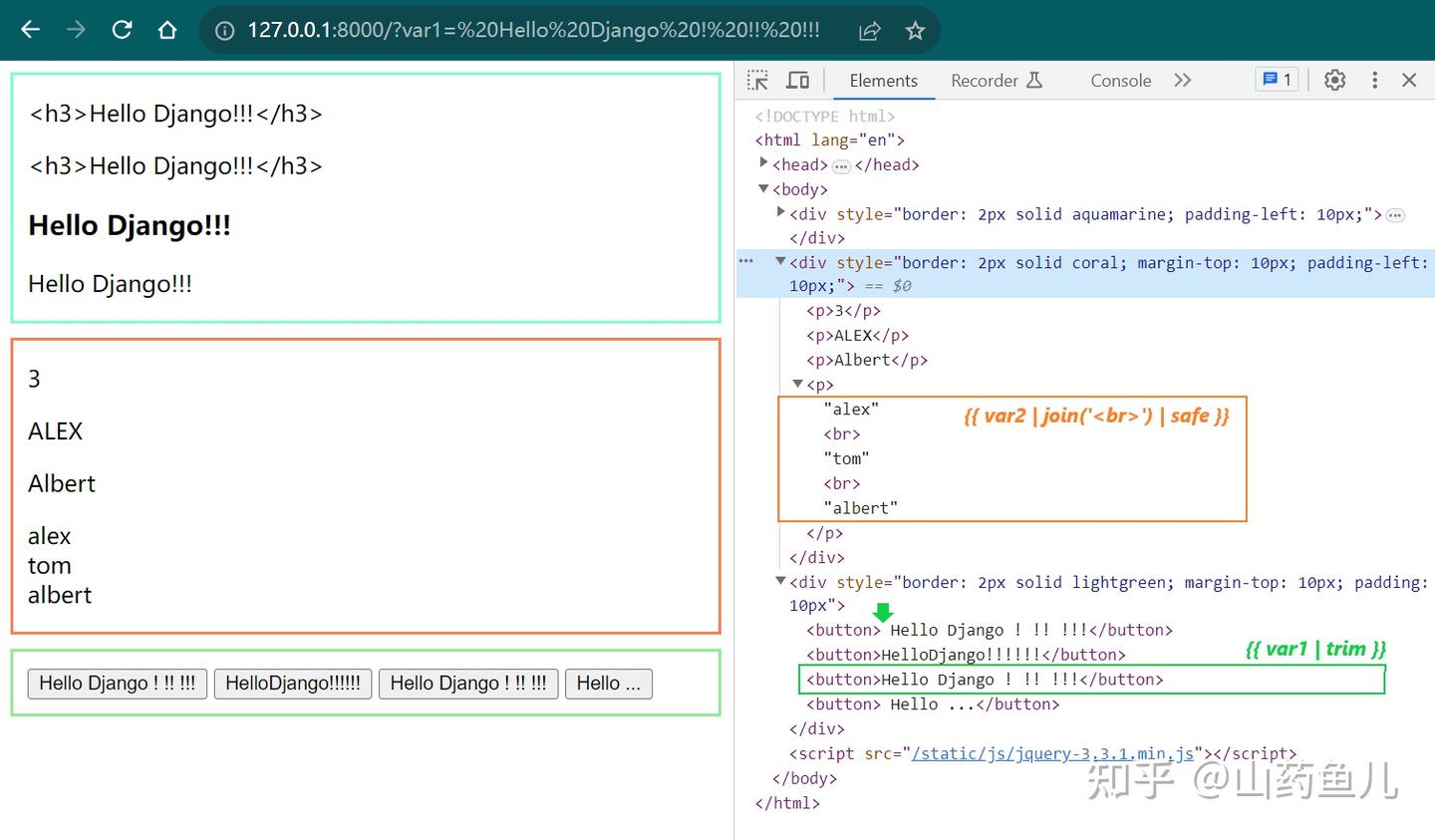Click the HelloDjango!!!!!! button
Screen dimensions: 1435x840
293,684
